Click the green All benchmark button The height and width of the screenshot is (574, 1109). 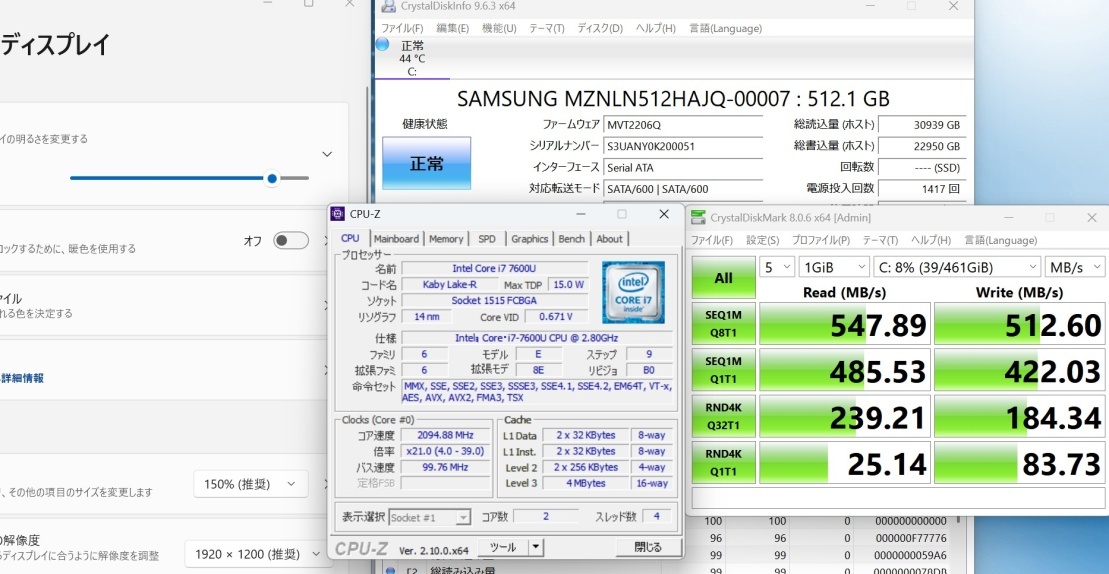point(724,278)
